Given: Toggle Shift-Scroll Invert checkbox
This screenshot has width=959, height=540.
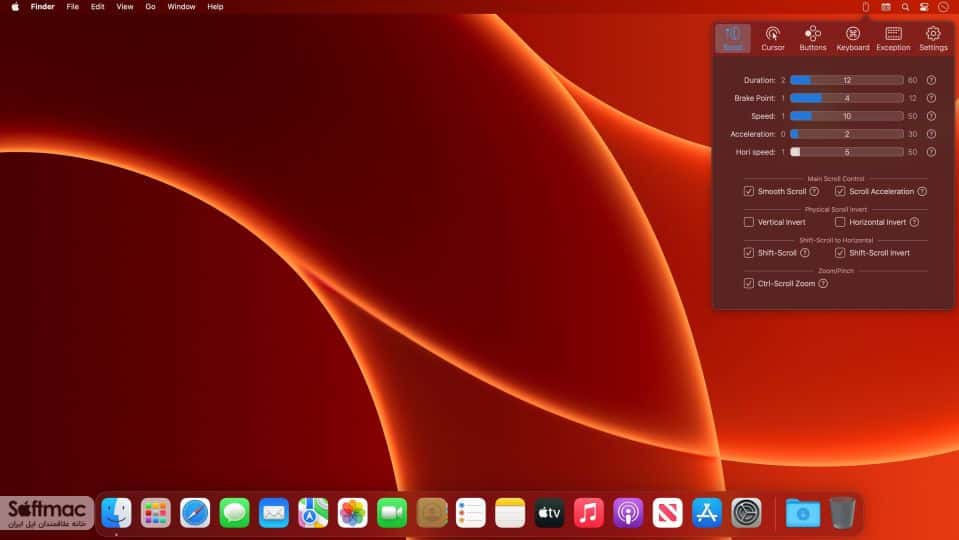Looking at the screenshot, I should [x=840, y=253].
